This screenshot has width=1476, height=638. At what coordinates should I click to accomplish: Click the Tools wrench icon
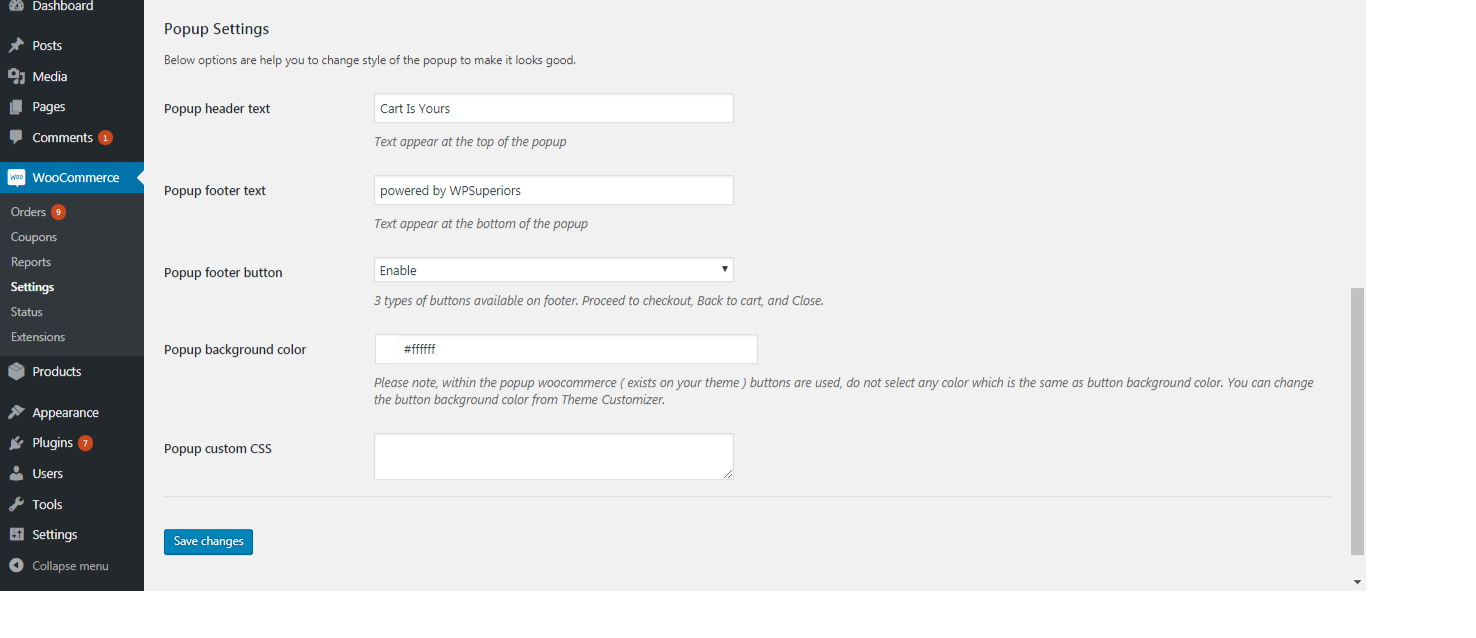[x=16, y=505]
